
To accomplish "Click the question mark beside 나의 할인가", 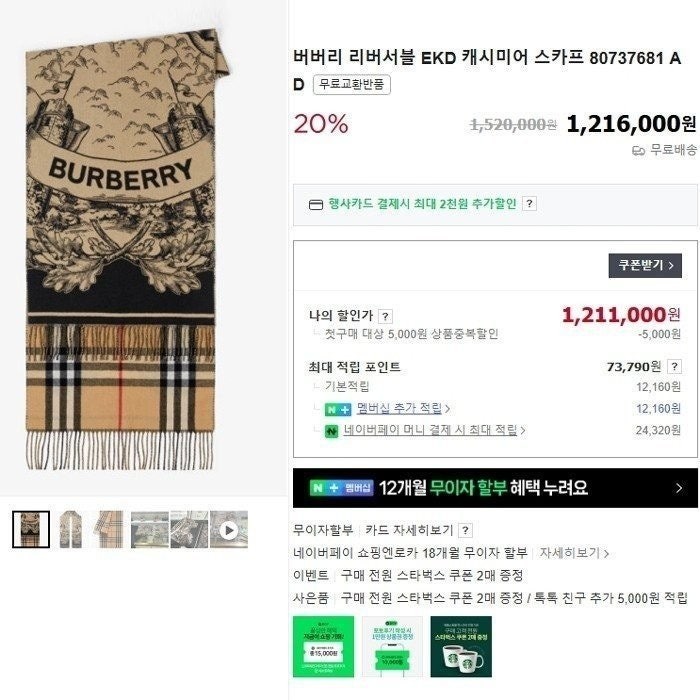I will (x=385, y=317).
